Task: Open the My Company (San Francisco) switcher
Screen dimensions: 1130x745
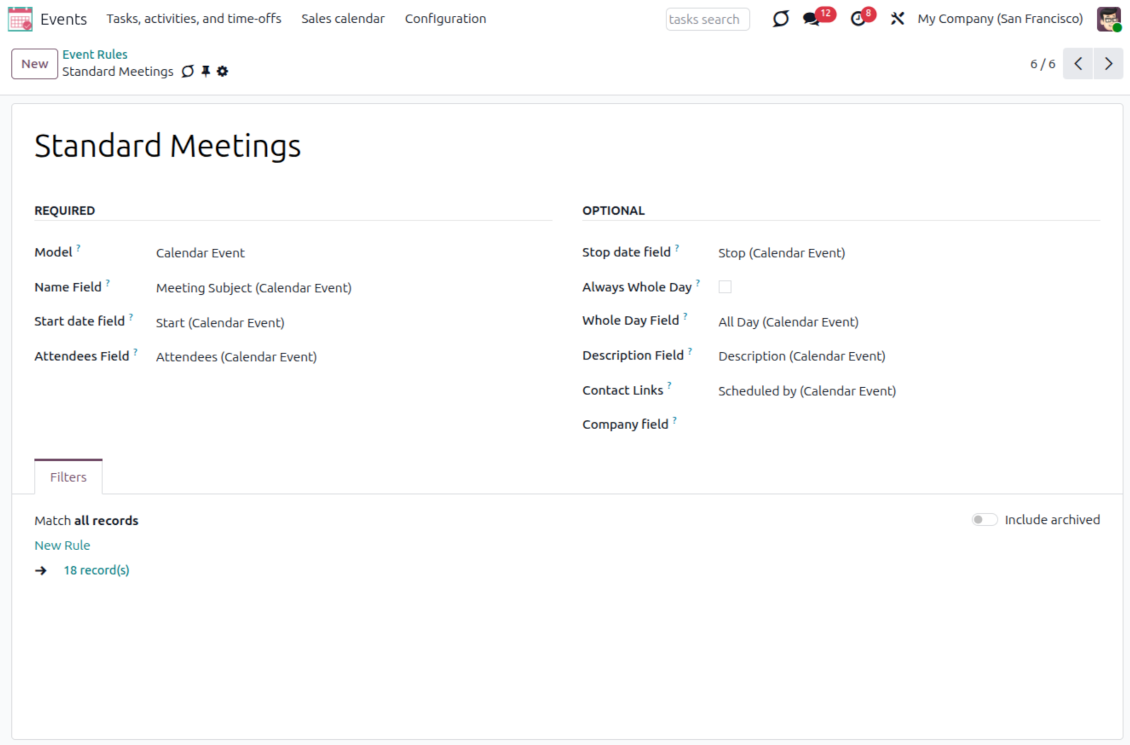Action: [x=999, y=19]
